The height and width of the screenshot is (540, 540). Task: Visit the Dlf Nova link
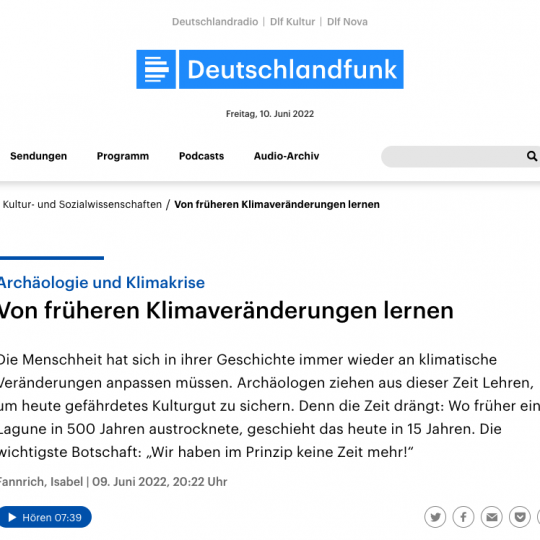point(347,22)
